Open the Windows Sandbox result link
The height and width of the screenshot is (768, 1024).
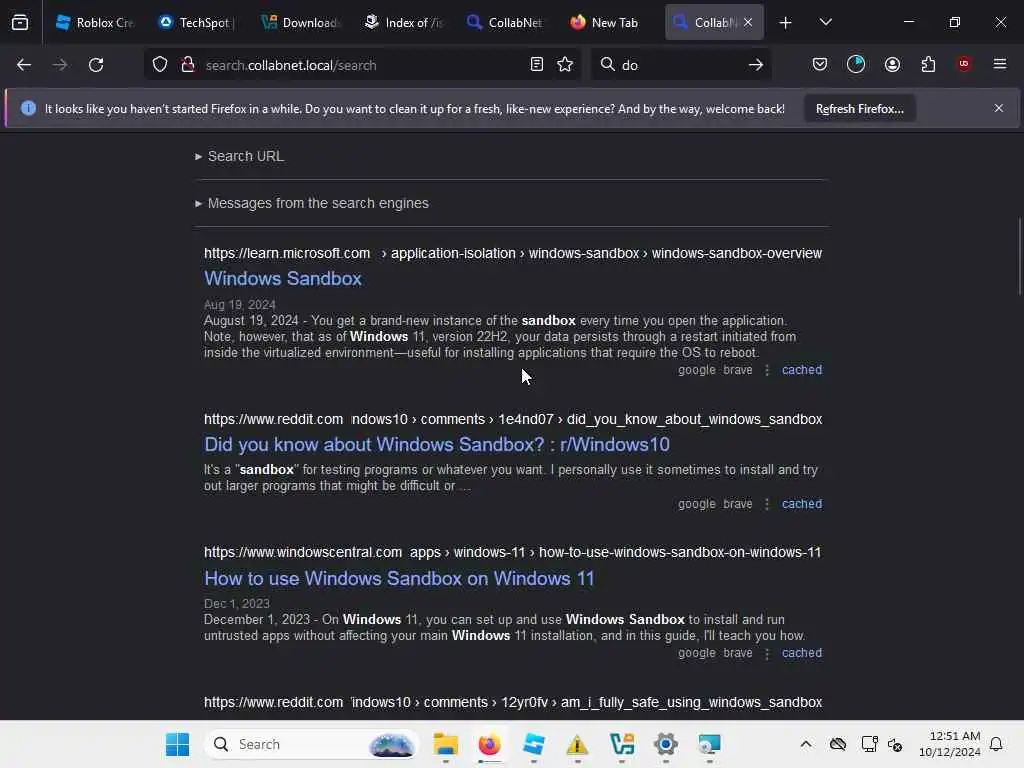point(283,278)
